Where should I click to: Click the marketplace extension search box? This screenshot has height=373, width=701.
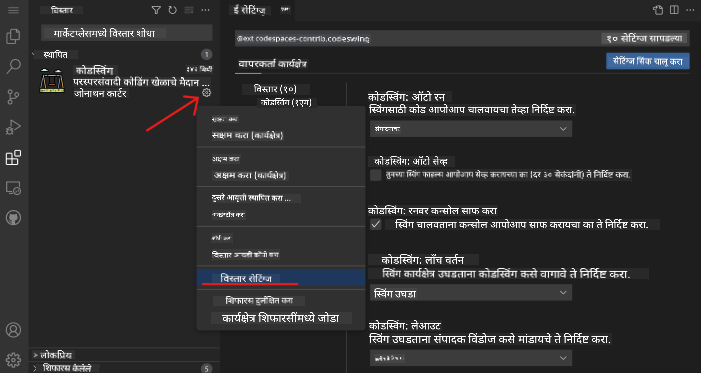pyautogui.click(x=127, y=34)
